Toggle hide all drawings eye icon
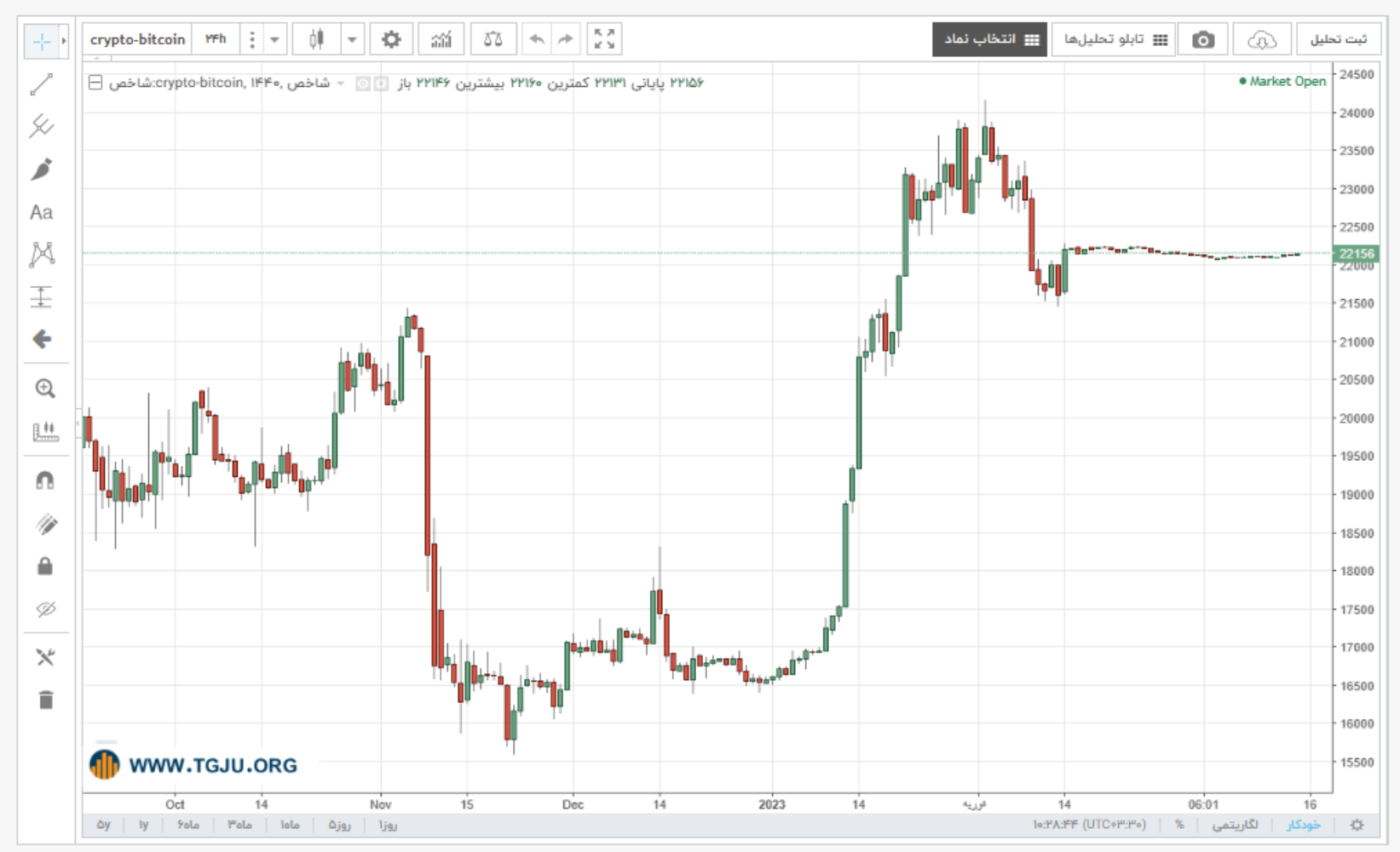This screenshot has height=852, width=1400. point(45,608)
